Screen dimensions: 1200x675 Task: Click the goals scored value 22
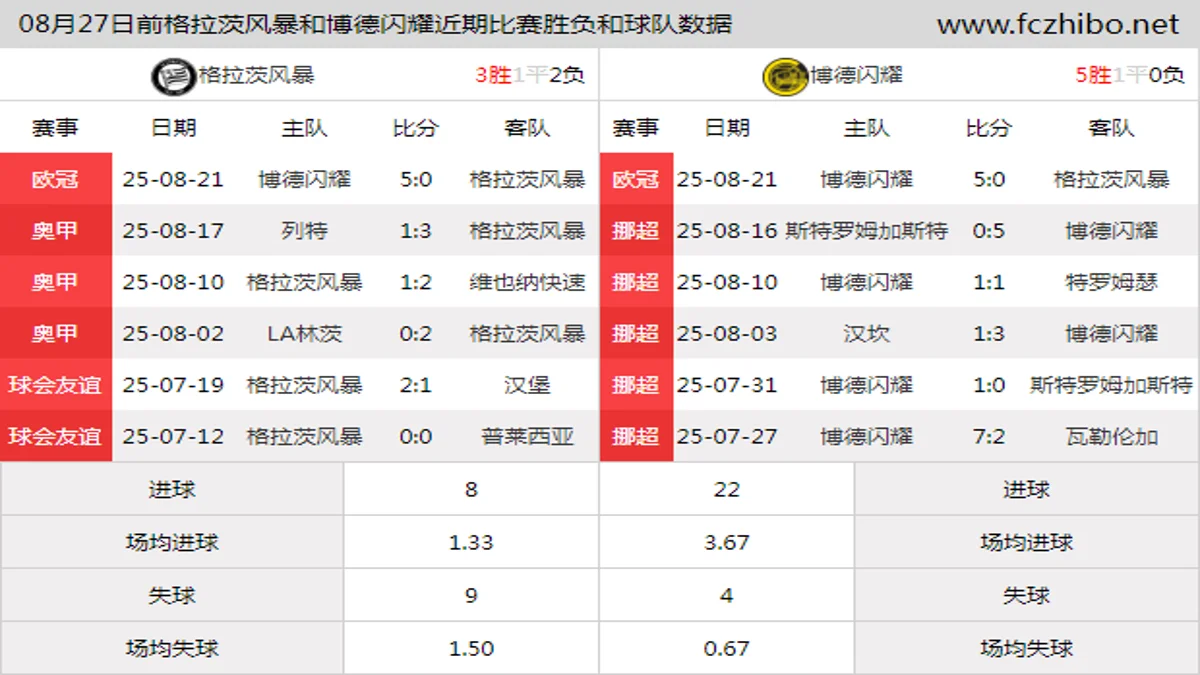point(727,489)
